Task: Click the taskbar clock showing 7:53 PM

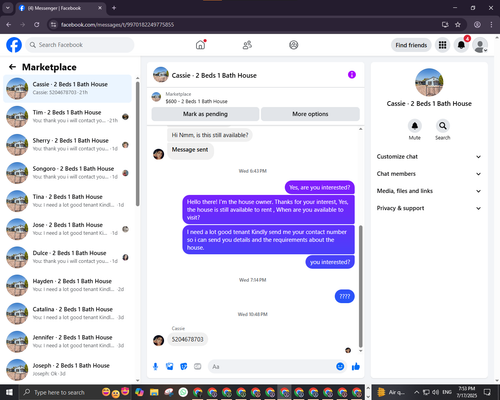Action: click(466, 392)
